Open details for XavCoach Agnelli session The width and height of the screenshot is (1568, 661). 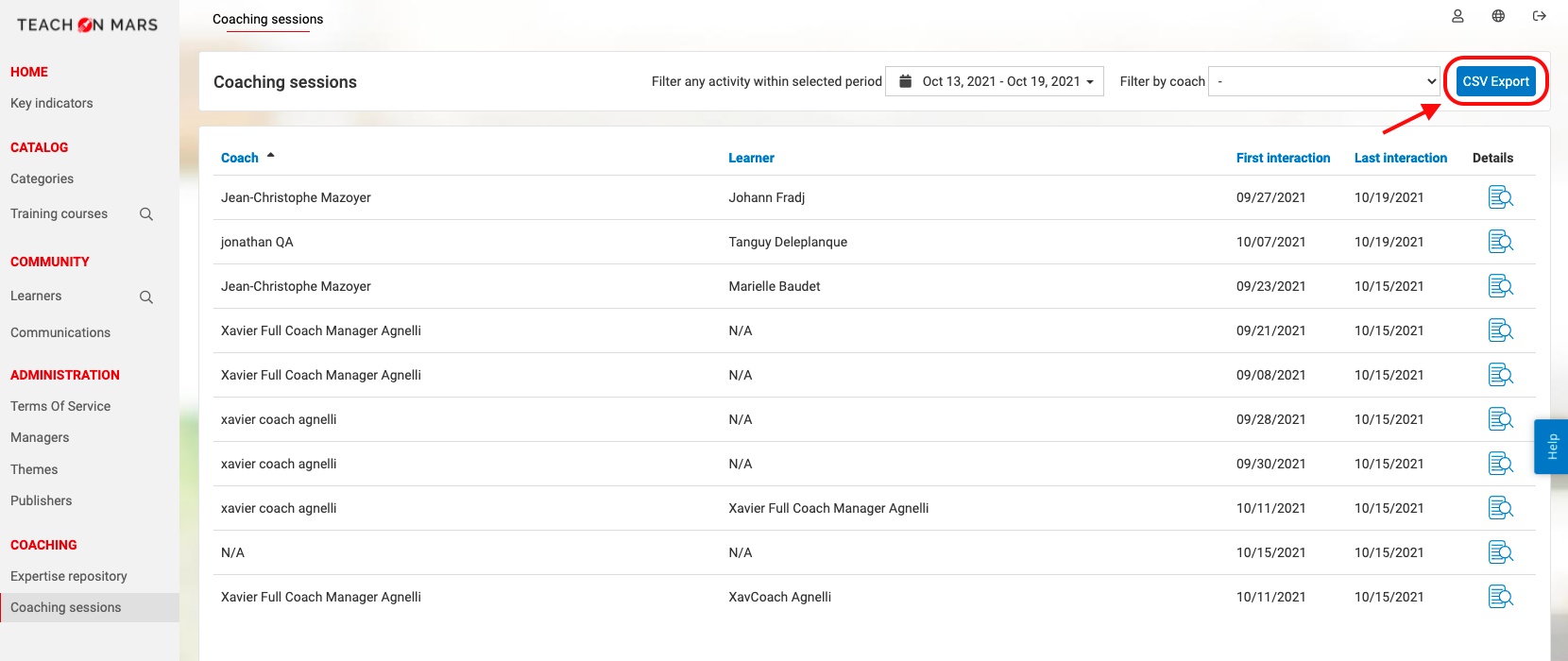pyautogui.click(x=1500, y=597)
